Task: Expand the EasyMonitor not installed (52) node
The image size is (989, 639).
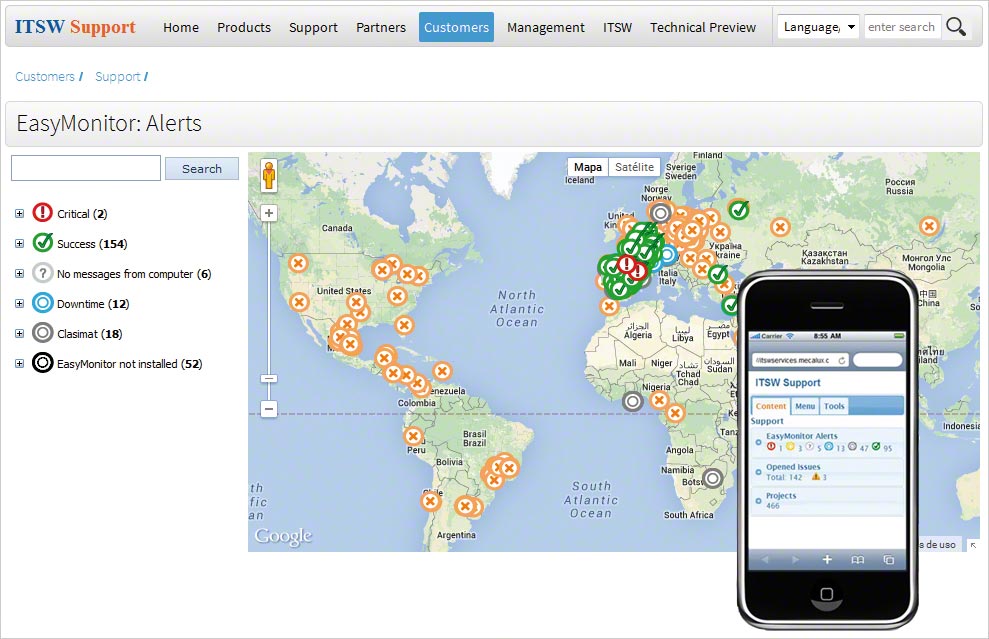Action: (x=20, y=363)
